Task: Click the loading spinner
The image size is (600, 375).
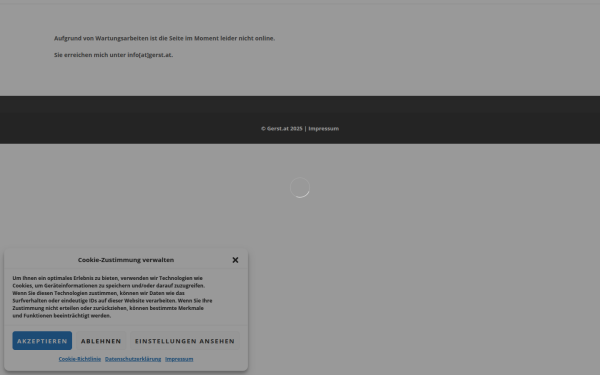Action: (x=300, y=188)
